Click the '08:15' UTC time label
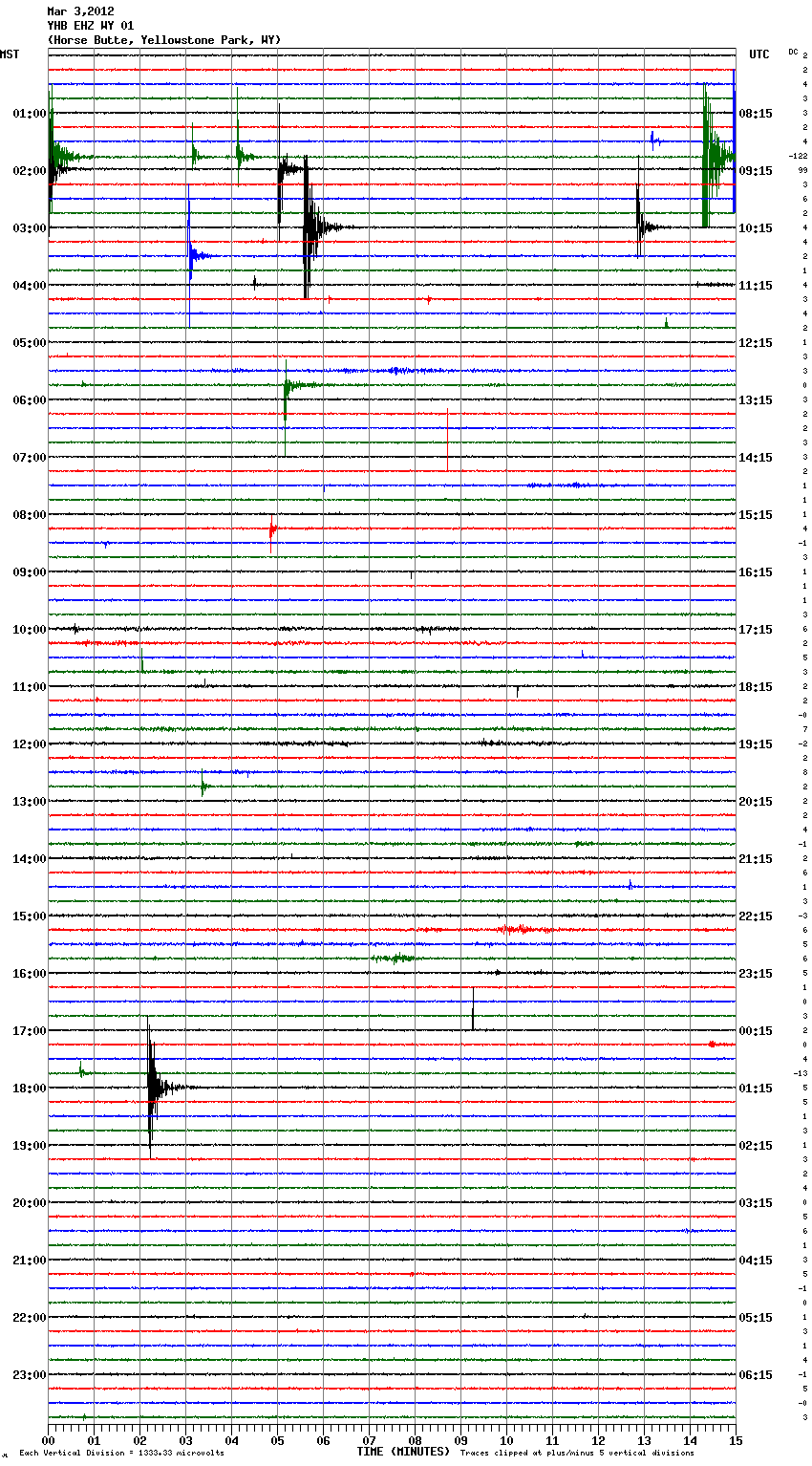Viewport: 812px width, 1466px height. click(756, 114)
